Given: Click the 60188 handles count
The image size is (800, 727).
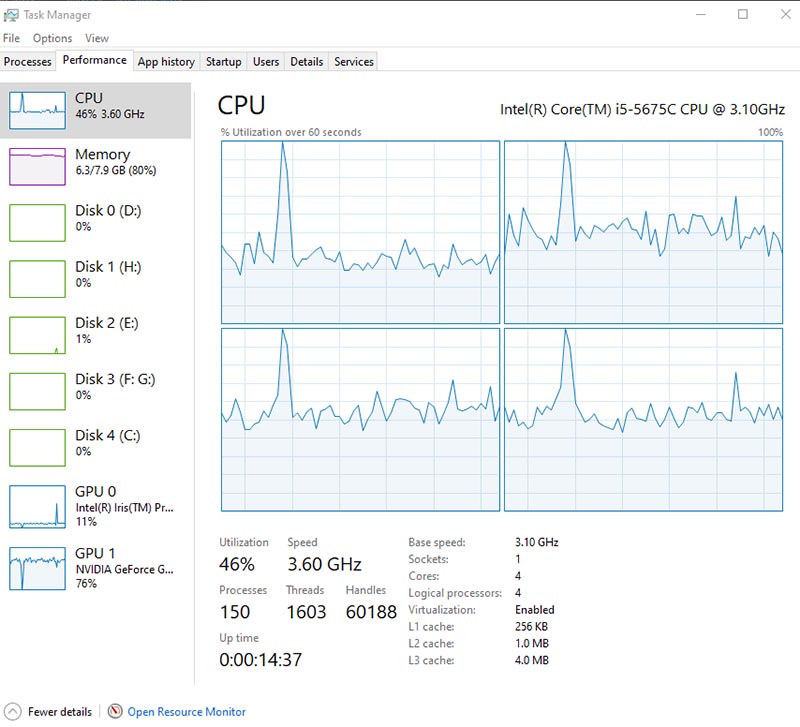Looking at the screenshot, I should click(x=371, y=612).
